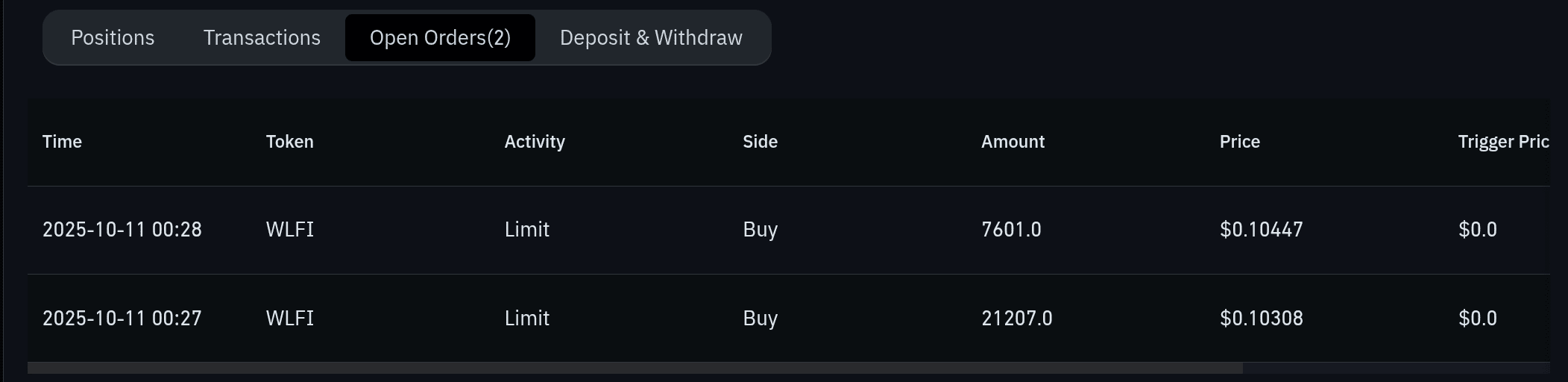Image resolution: width=1568 pixels, height=382 pixels.
Task: Click WLFI token in the 21207.0 order
Action: pos(289,319)
